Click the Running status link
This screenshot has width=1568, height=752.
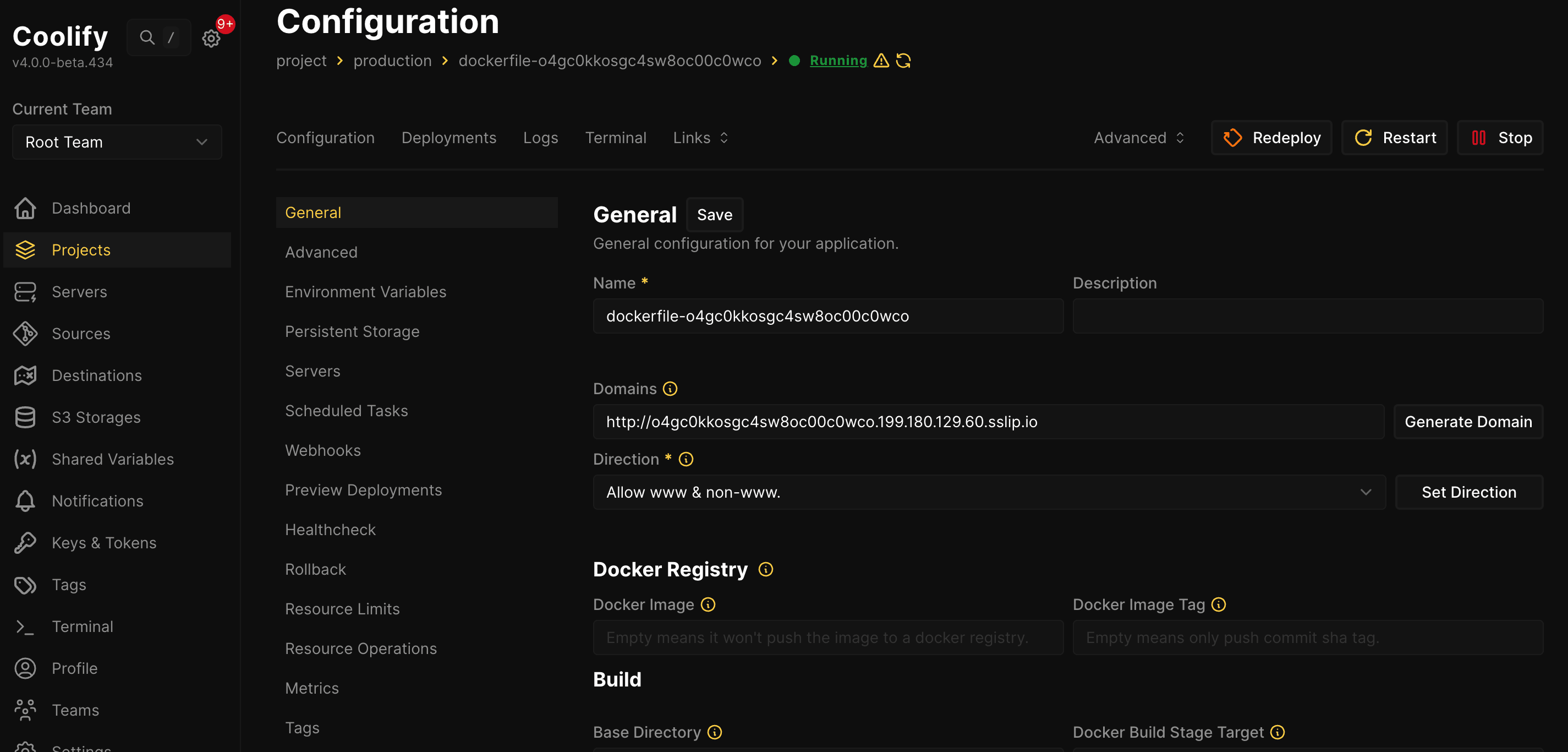tap(837, 61)
